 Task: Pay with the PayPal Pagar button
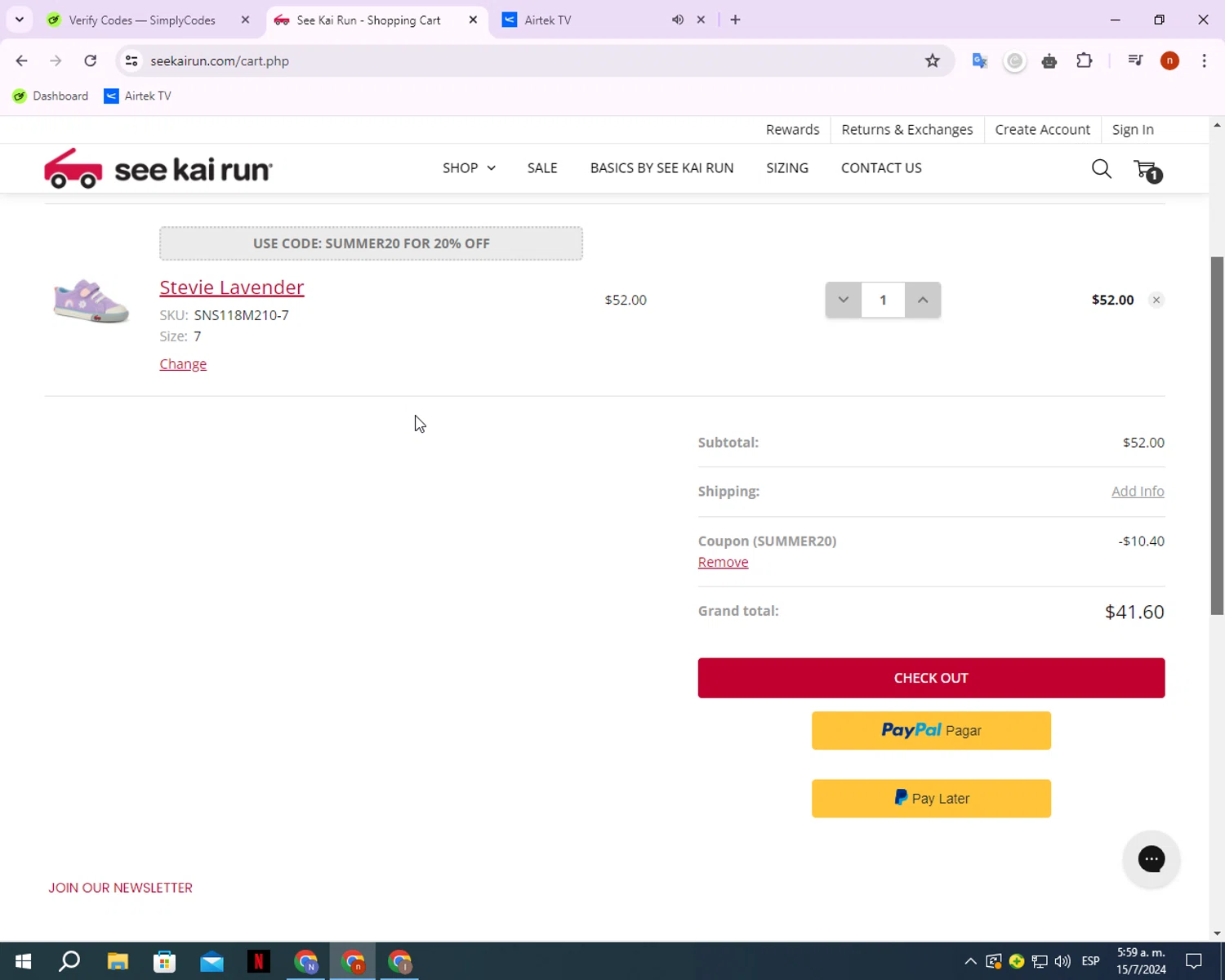[x=931, y=730]
